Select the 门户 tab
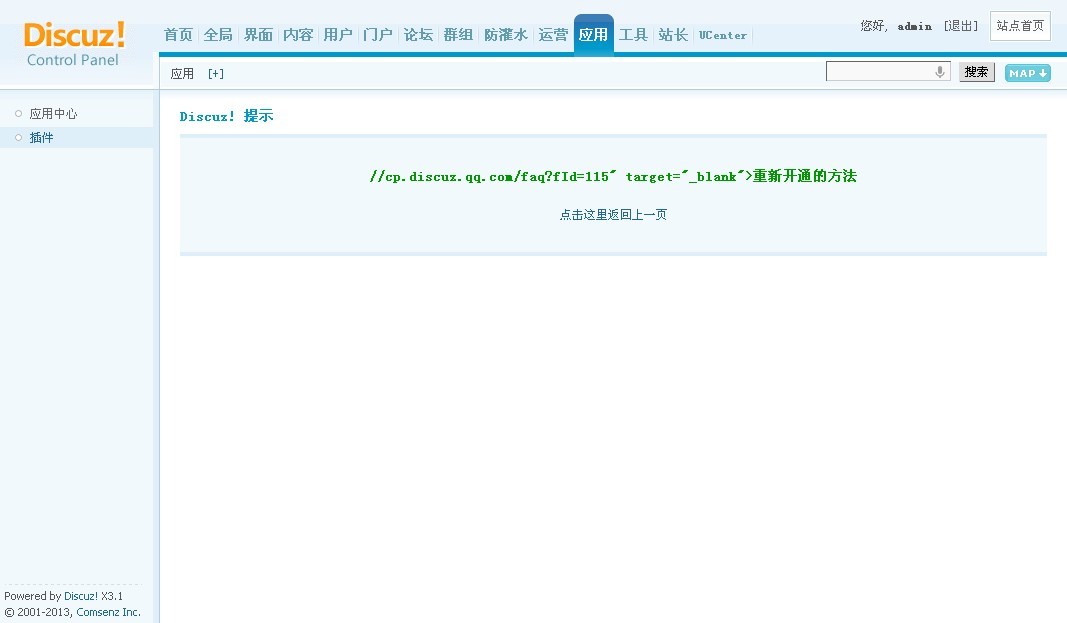 [x=378, y=35]
